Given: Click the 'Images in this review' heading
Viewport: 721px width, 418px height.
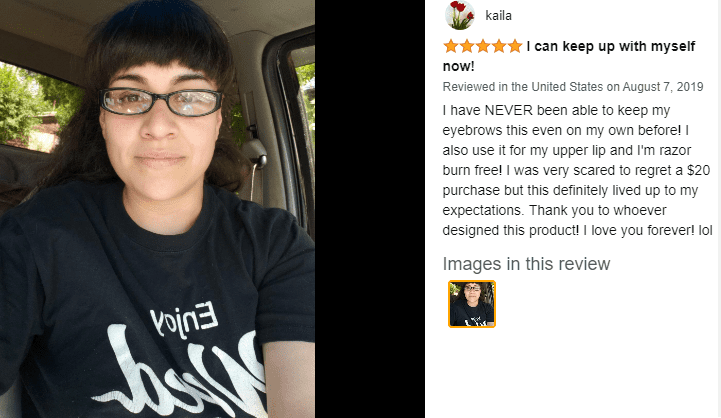Looking at the screenshot, I should tap(526, 264).
